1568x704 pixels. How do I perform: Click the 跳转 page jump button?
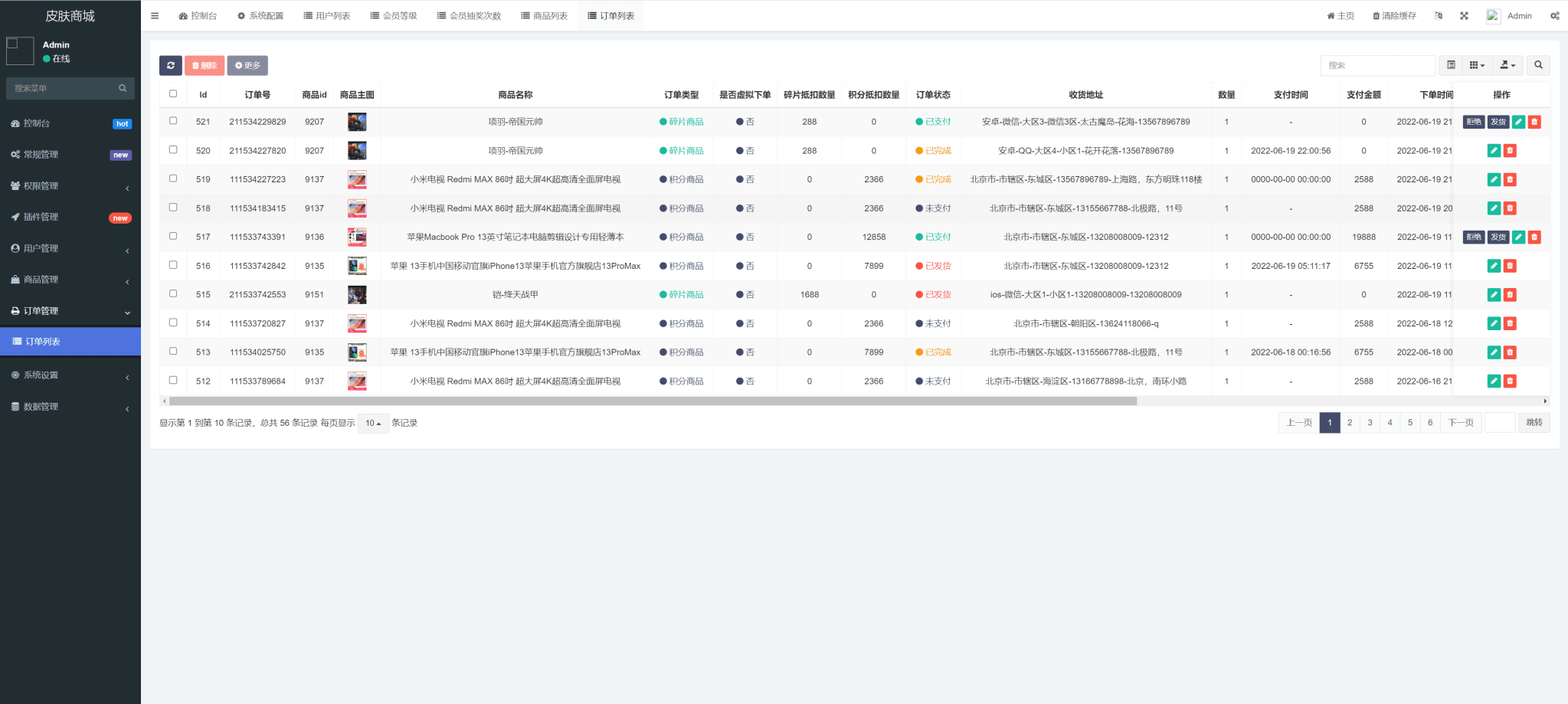coord(1534,423)
